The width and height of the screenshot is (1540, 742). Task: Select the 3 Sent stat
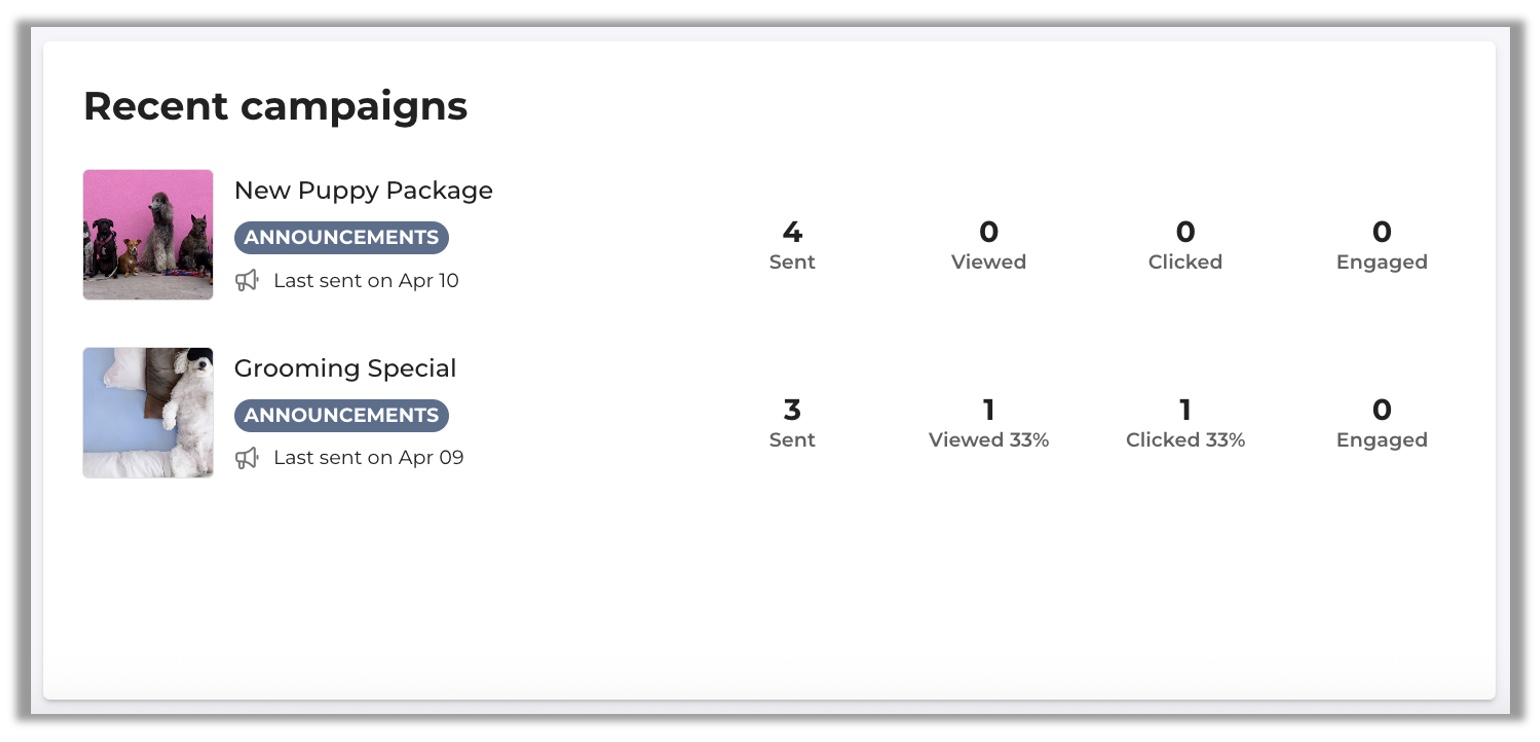click(792, 423)
